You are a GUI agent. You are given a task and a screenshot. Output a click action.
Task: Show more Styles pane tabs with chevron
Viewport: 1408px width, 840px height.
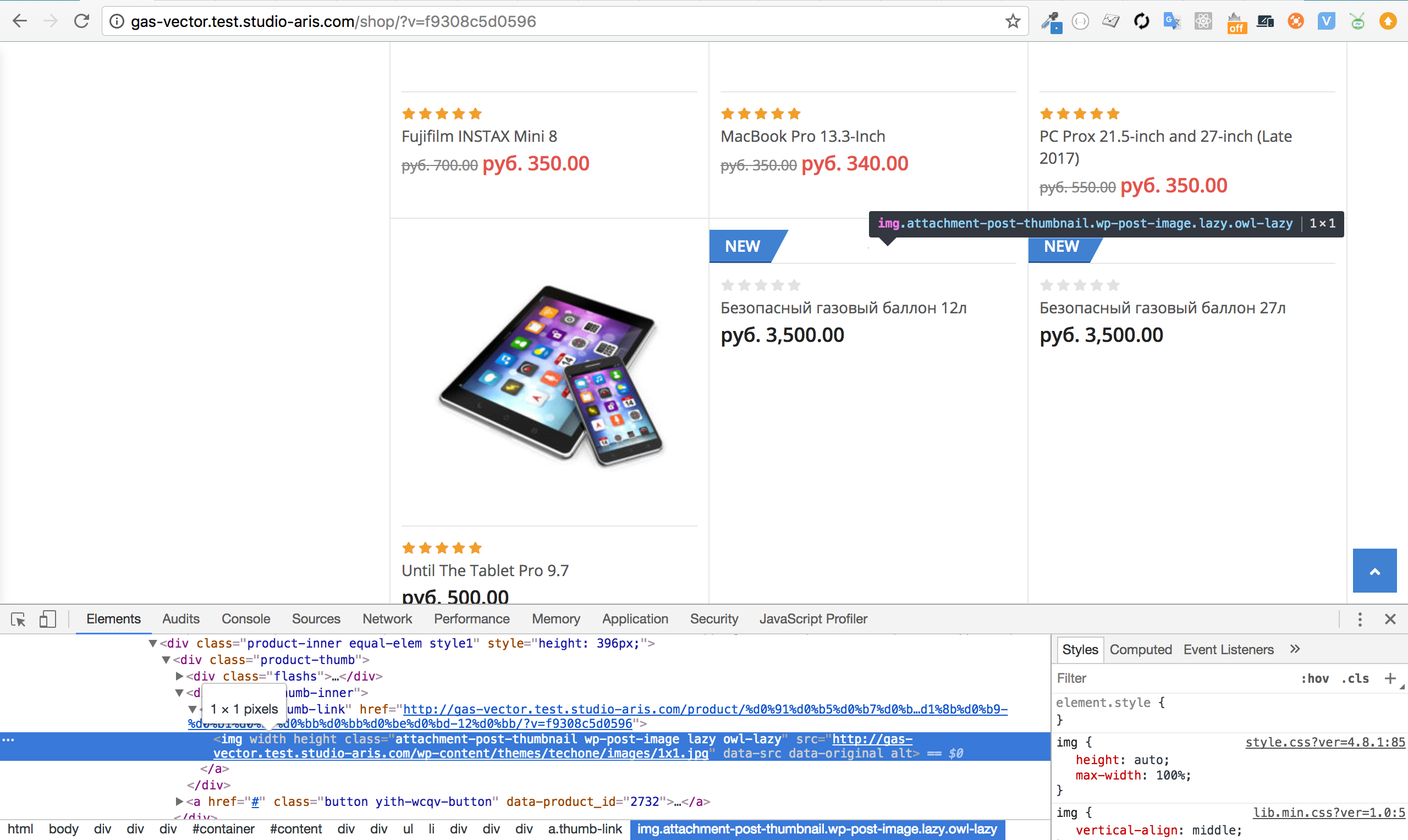1295,649
